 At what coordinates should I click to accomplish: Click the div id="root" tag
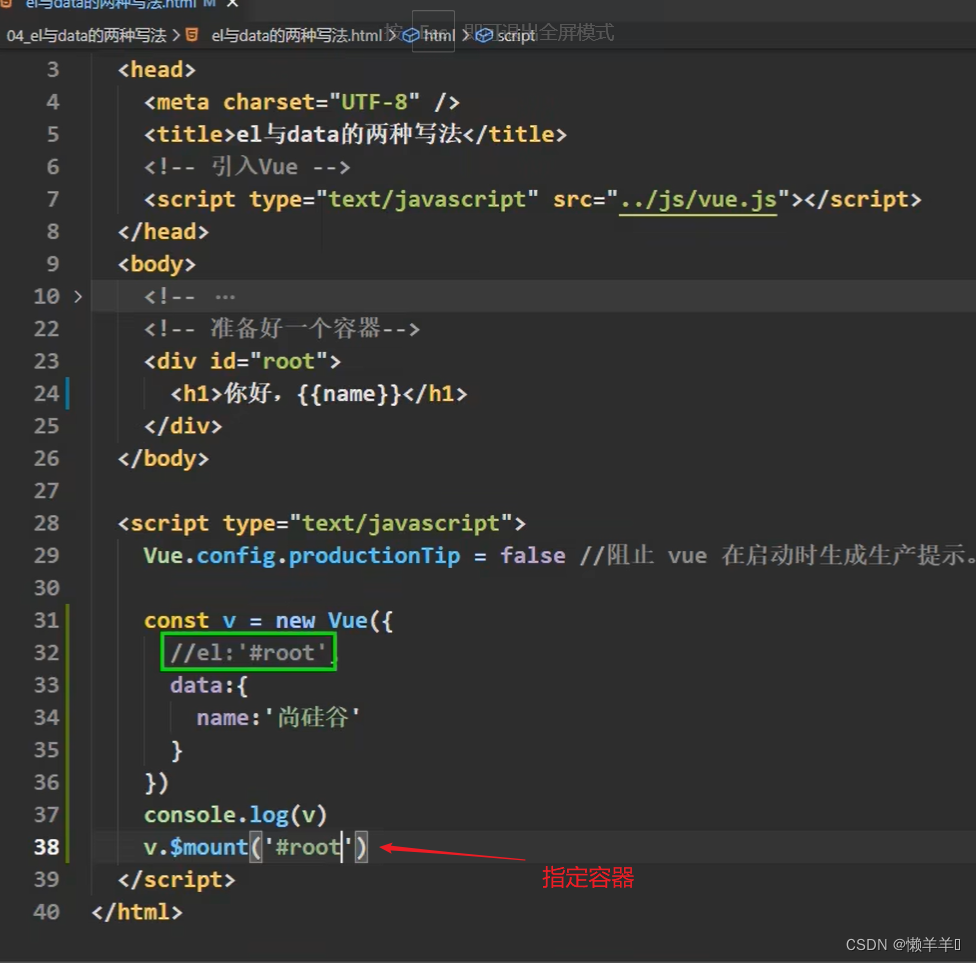tap(243, 361)
